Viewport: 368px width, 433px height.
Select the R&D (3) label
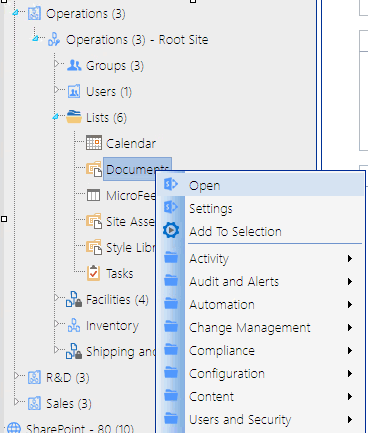point(68,378)
